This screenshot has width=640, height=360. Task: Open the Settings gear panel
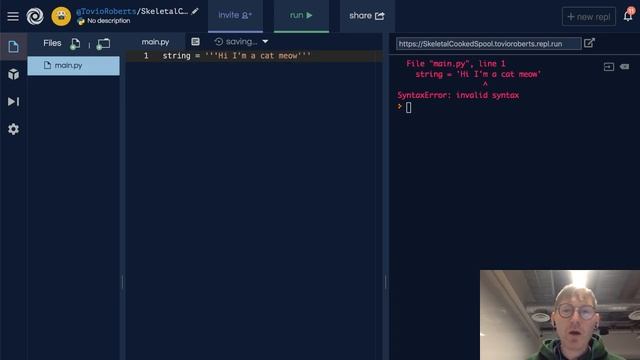[13, 129]
